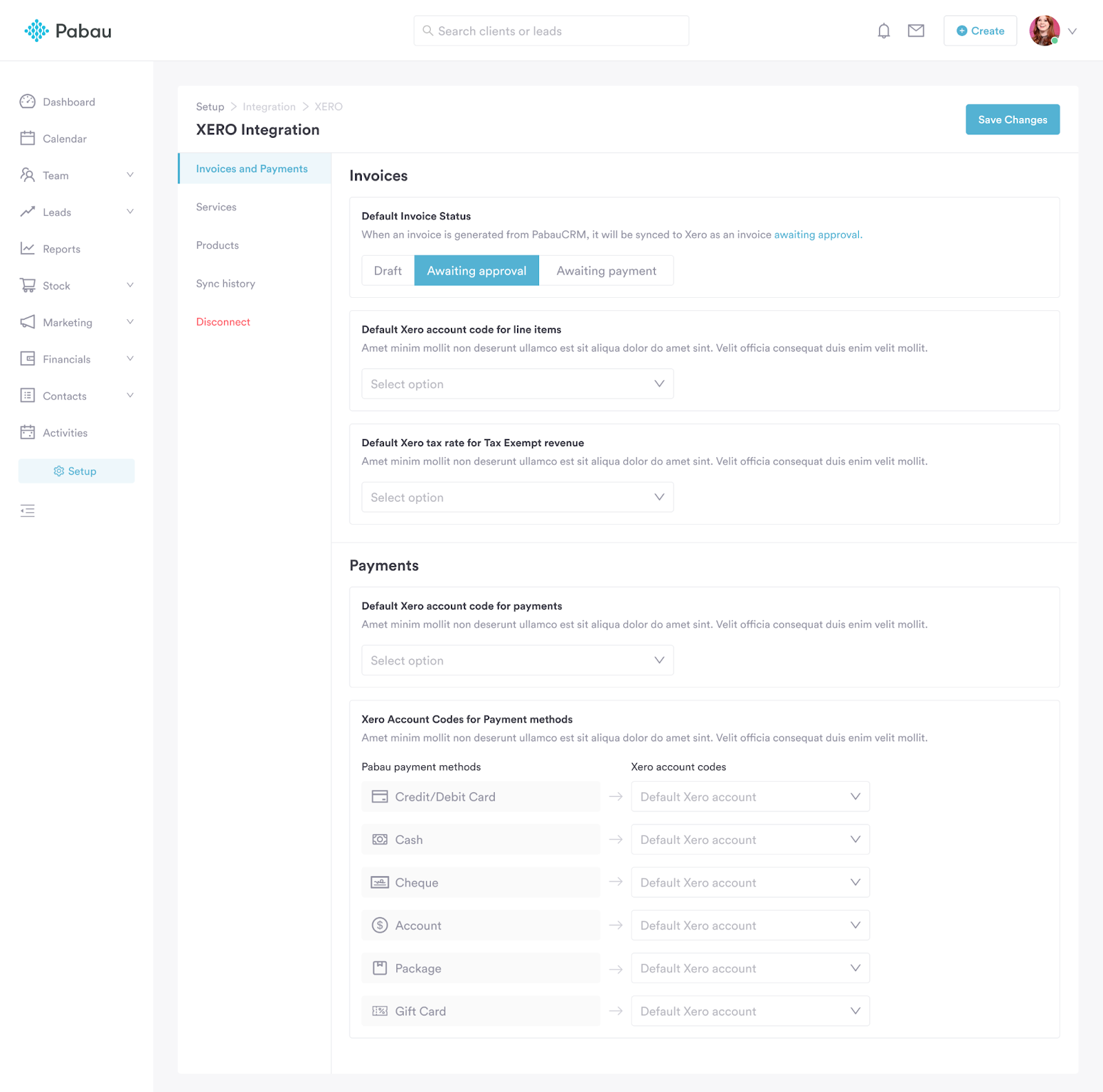Image resolution: width=1103 pixels, height=1092 pixels.
Task: Click Setup in the breadcrumb
Action: tap(210, 106)
